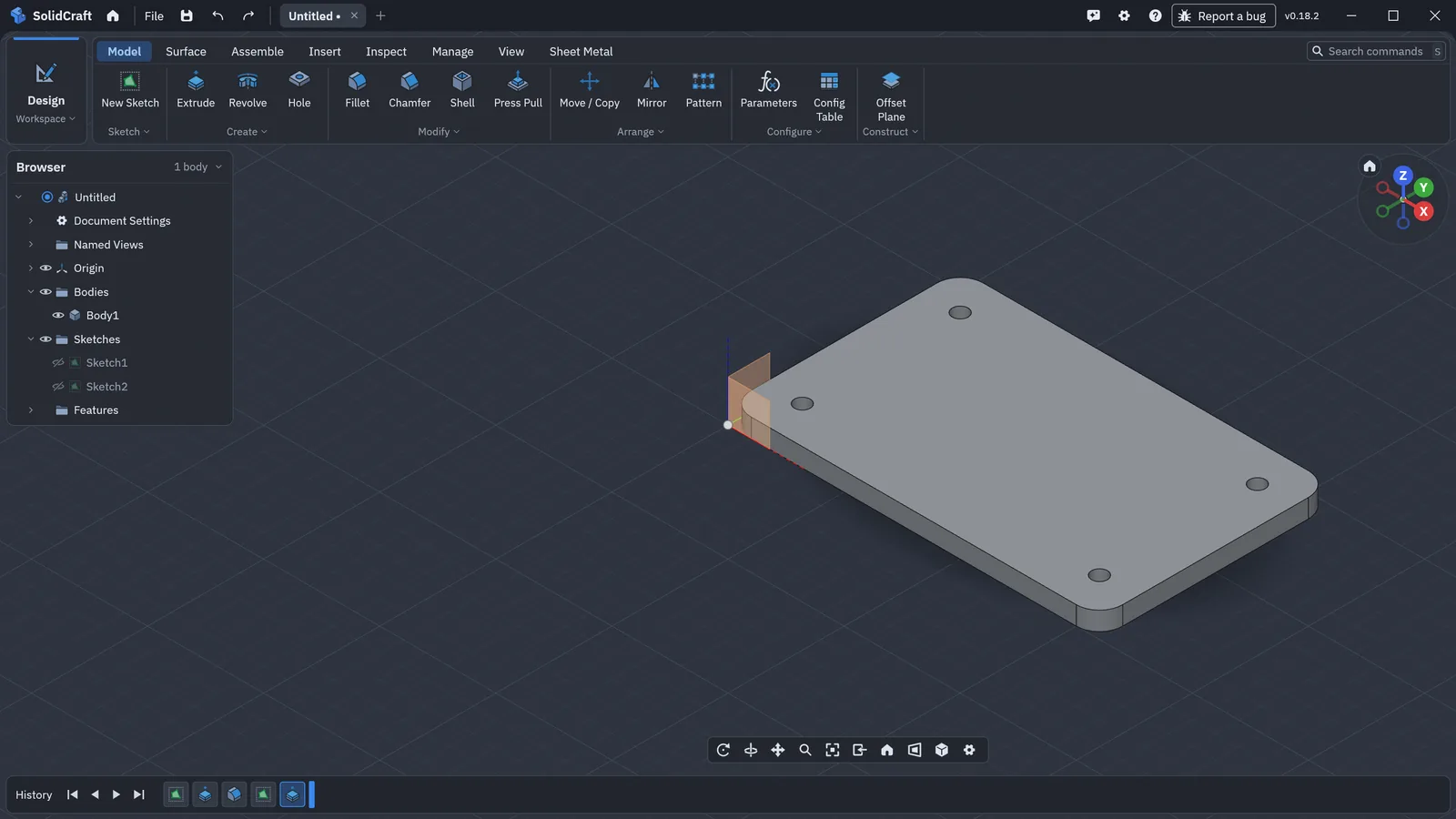Click the Search commands field
Image resolution: width=1456 pixels, height=819 pixels.
(x=1376, y=51)
